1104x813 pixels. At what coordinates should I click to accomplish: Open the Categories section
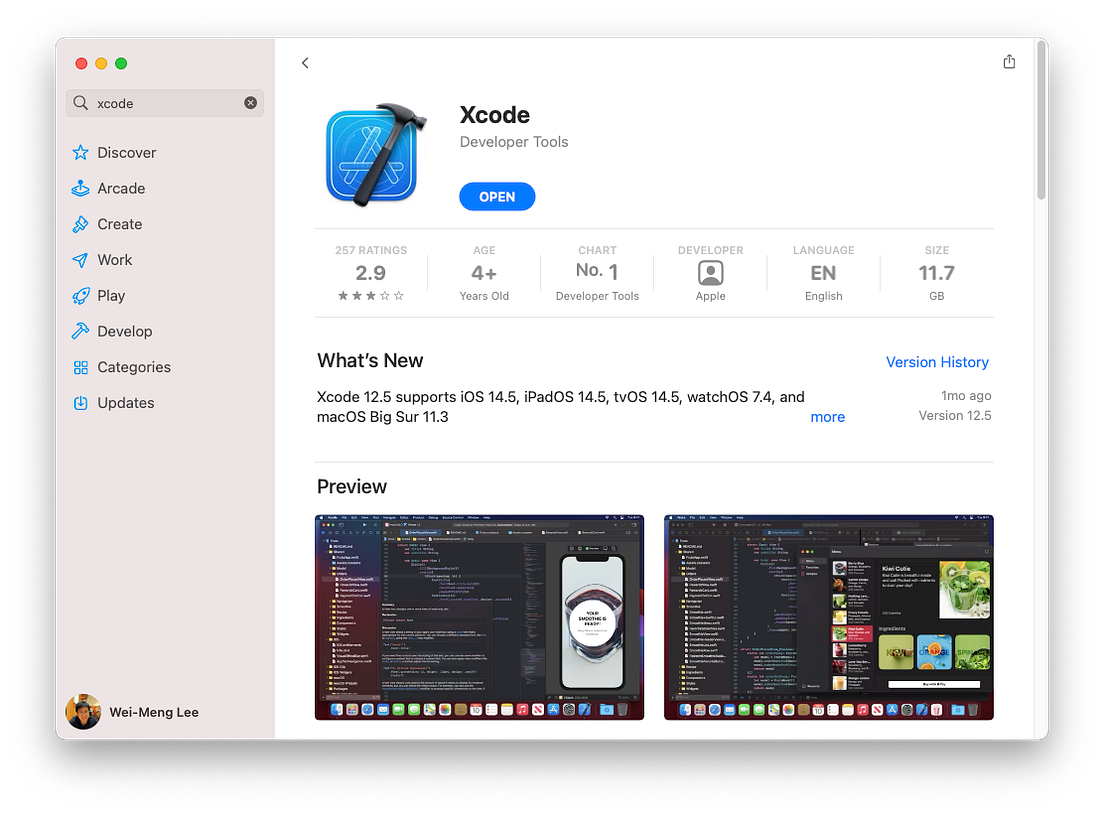click(x=134, y=367)
